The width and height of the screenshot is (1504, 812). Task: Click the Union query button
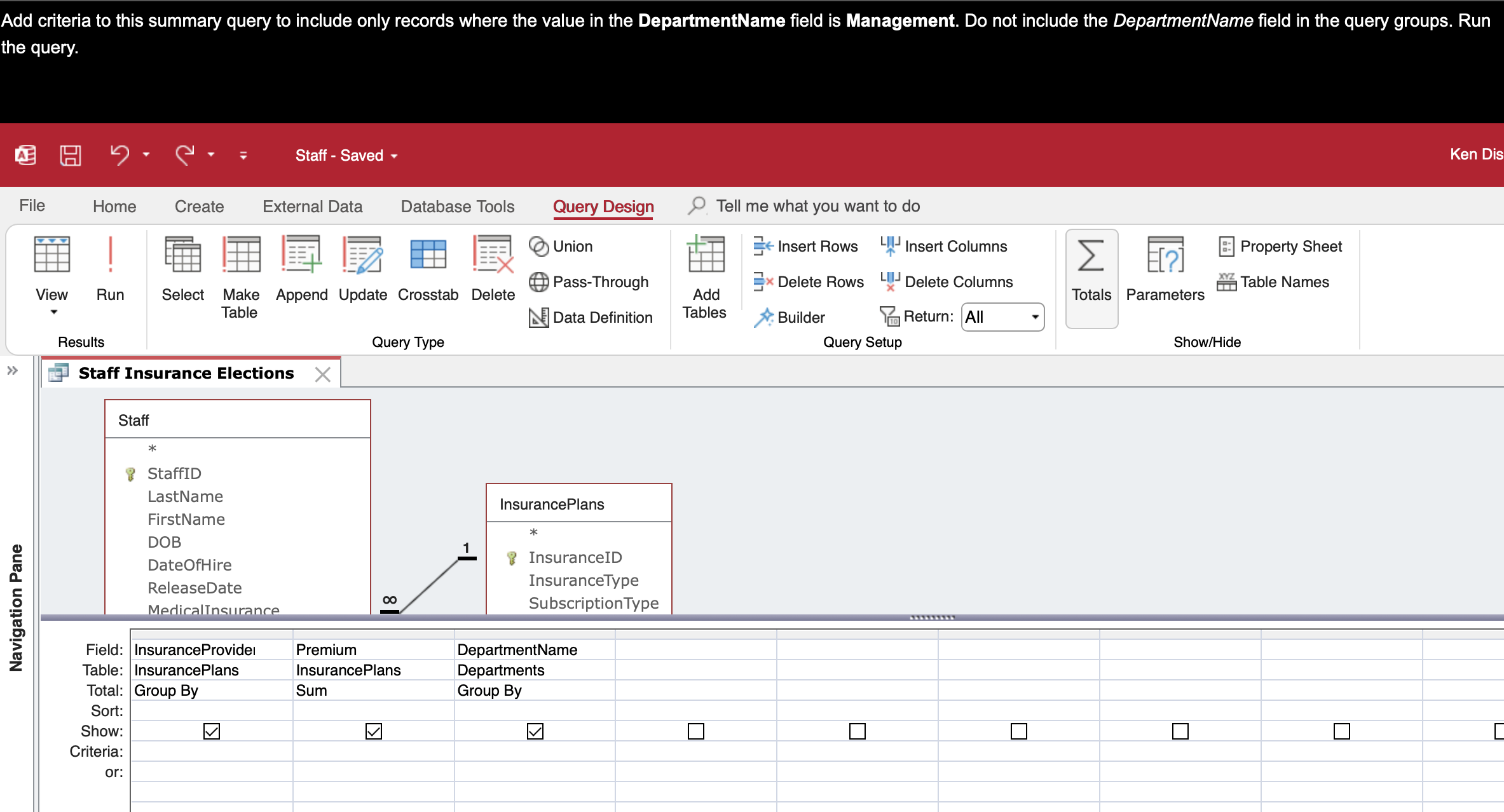[x=560, y=247]
